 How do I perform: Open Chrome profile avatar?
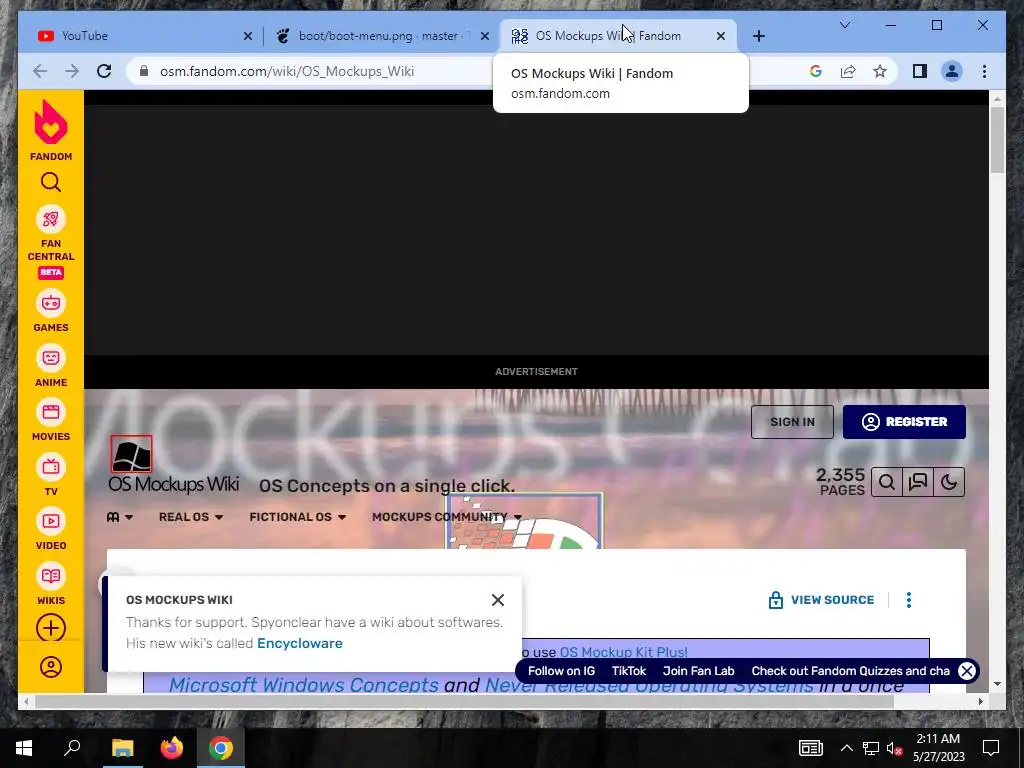(952, 71)
